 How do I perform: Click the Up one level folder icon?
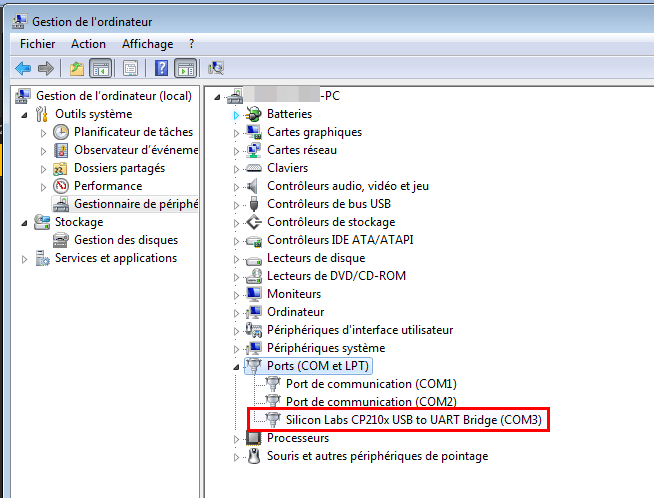coord(77,68)
